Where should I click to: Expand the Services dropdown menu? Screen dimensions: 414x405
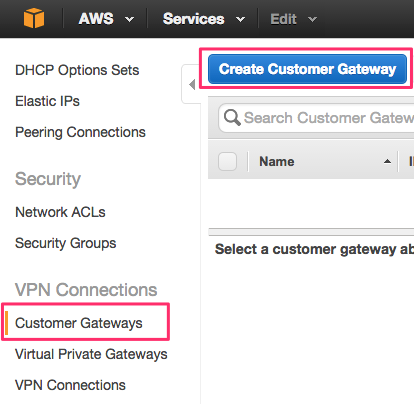point(204,19)
